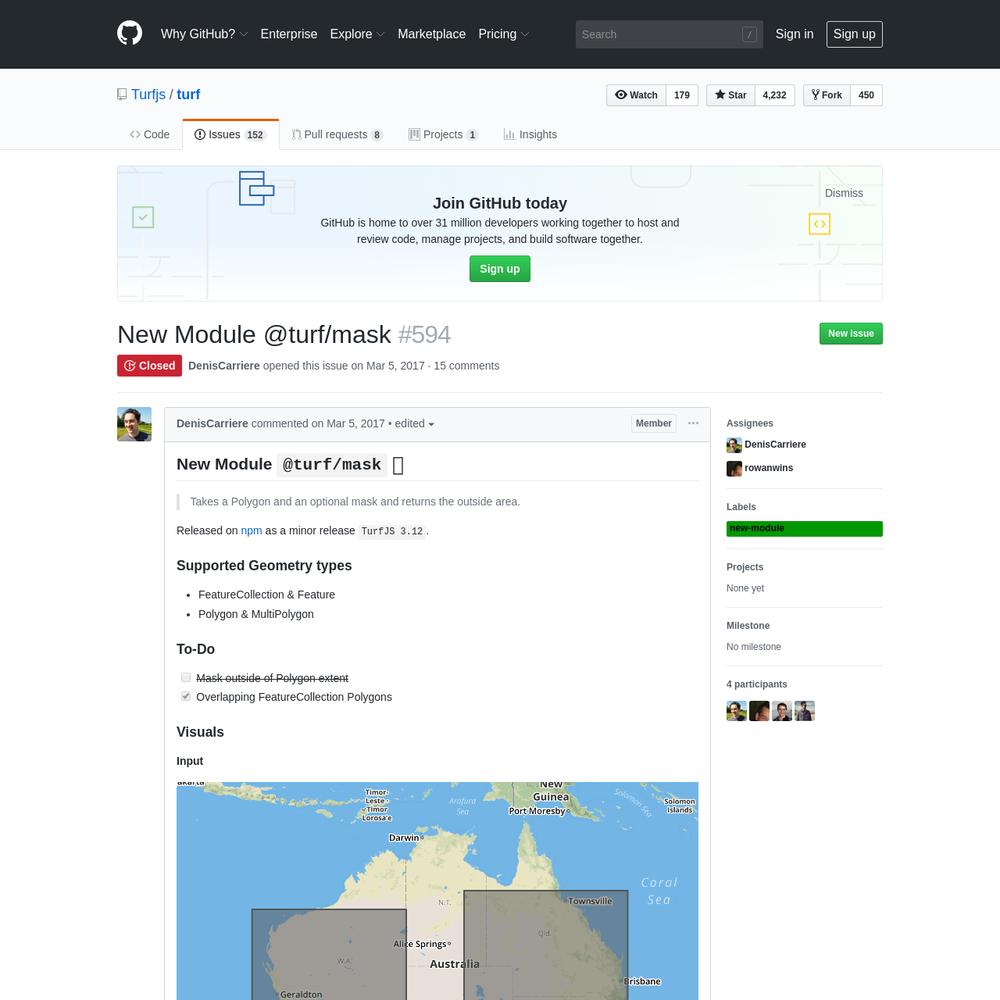1000x1000 pixels.
Task: Open the npm link in the comment
Action: (251, 531)
